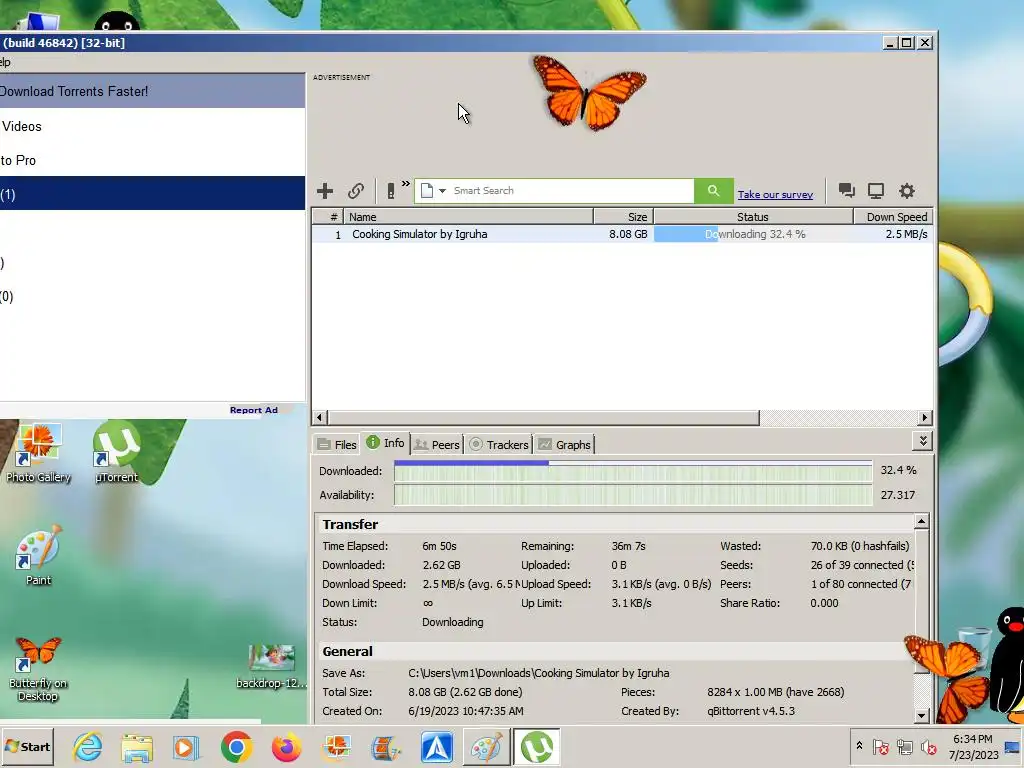Select the to Pro sidebar item
Screen dimensions: 1024x768
[x=152, y=160]
